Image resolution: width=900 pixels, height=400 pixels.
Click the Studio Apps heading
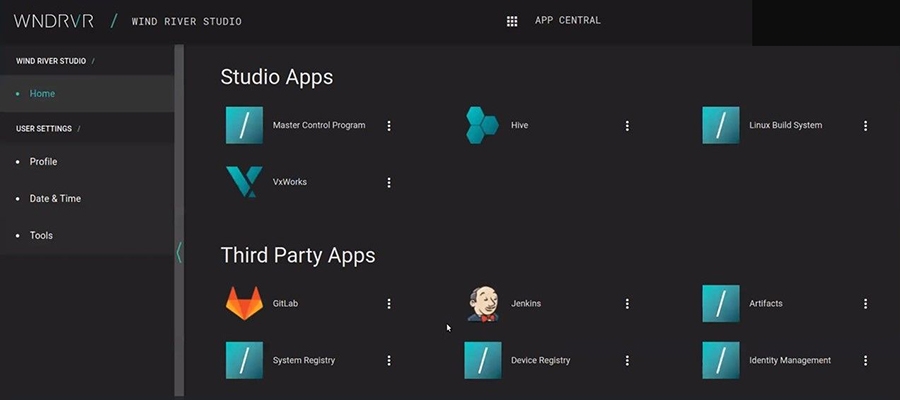[277, 77]
